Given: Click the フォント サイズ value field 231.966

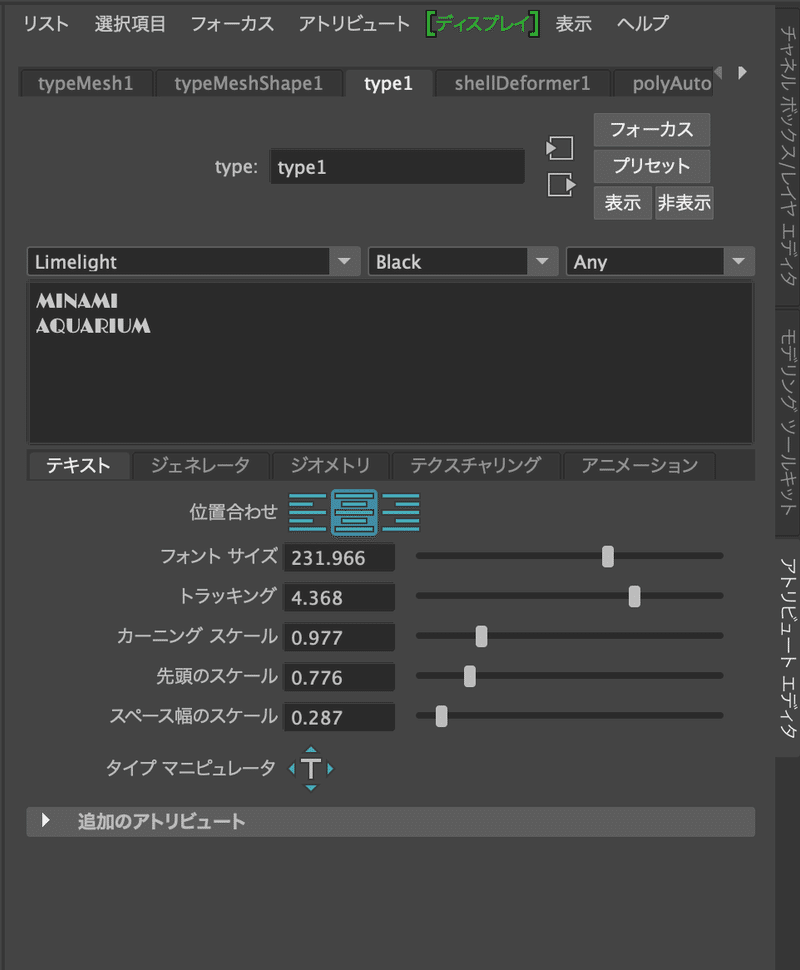Looking at the screenshot, I should (x=339, y=557).
